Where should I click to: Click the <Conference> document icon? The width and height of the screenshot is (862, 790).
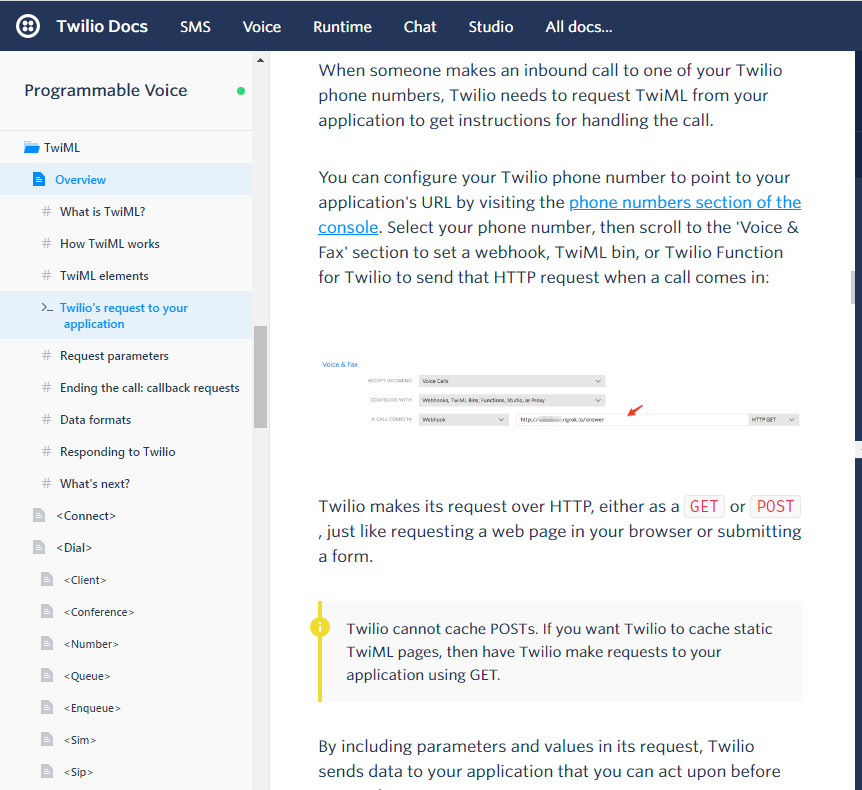tap(47, 611)
